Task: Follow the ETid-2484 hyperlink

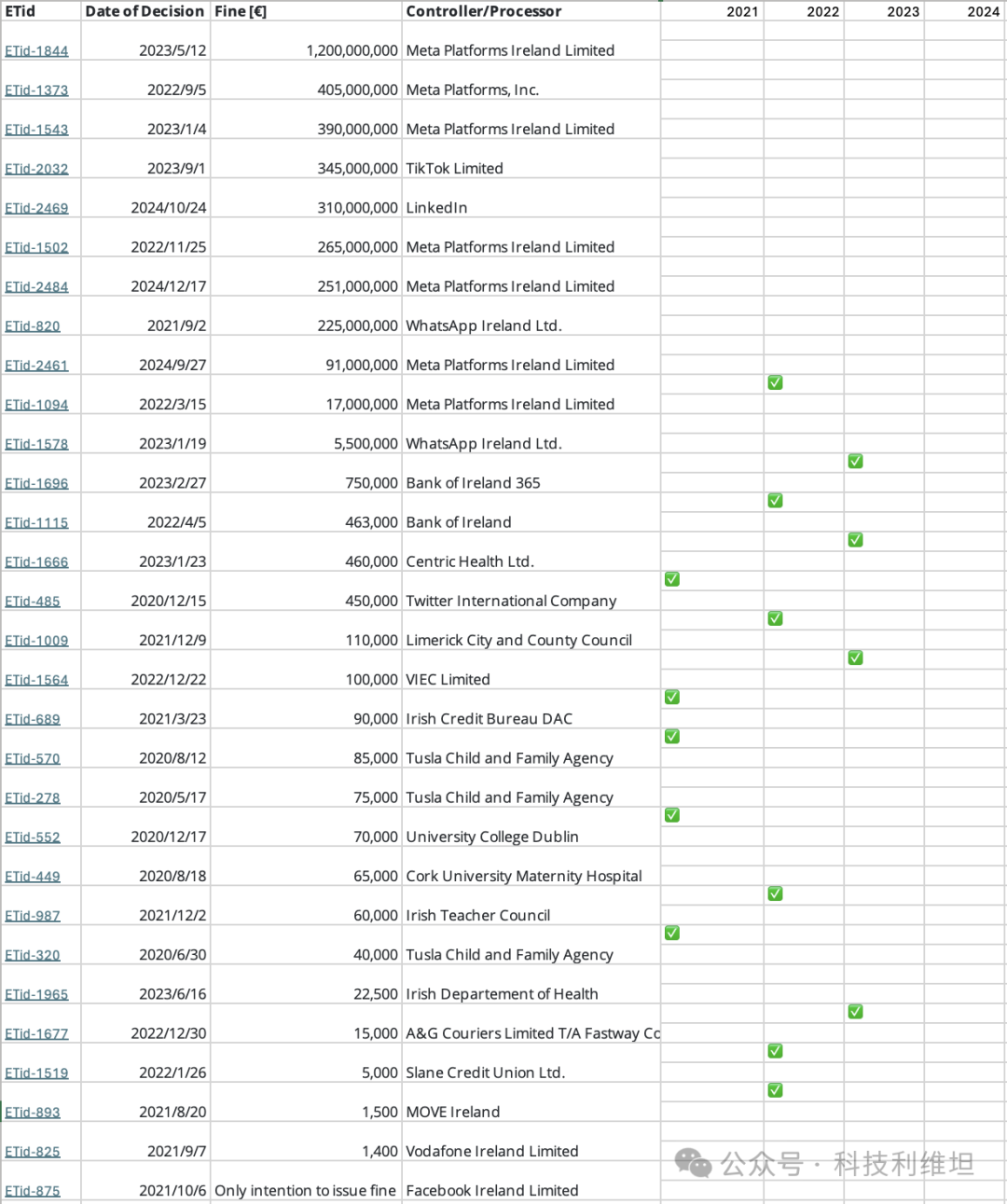Action: 36,286
